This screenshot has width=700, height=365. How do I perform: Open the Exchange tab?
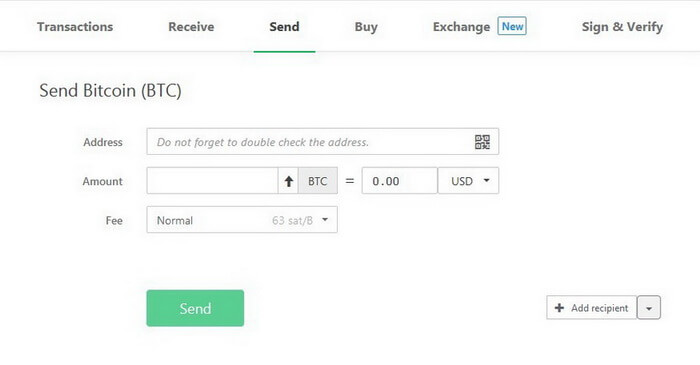[462, 27]
